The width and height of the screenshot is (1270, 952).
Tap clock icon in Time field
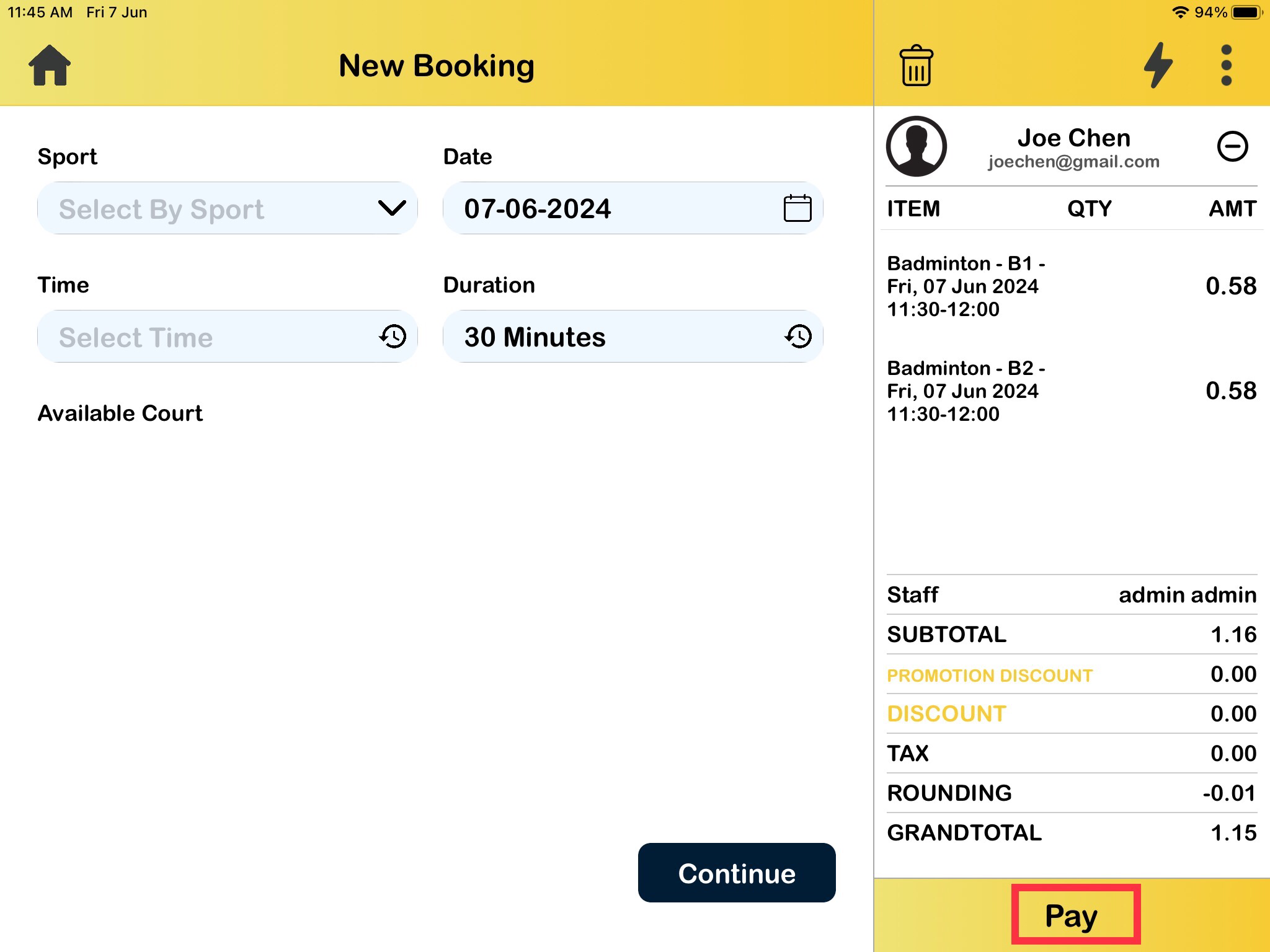pyautogui.click(x=393, y=337)
